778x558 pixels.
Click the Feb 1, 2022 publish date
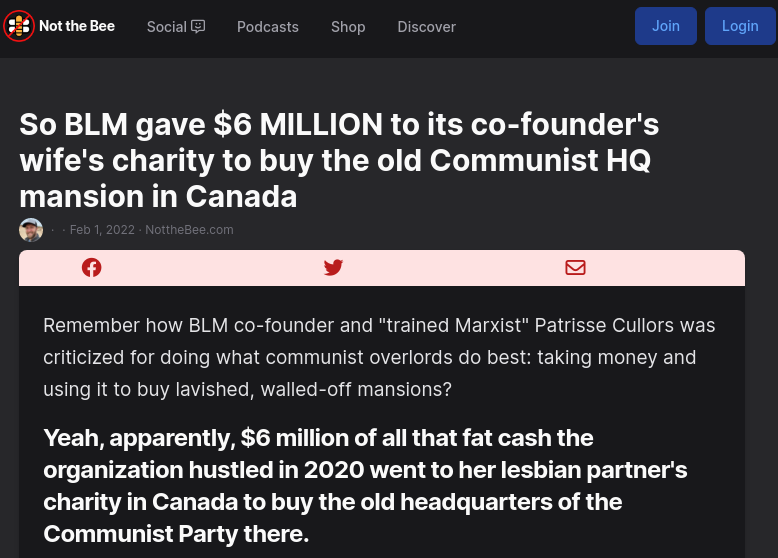(x=102, y=230)
